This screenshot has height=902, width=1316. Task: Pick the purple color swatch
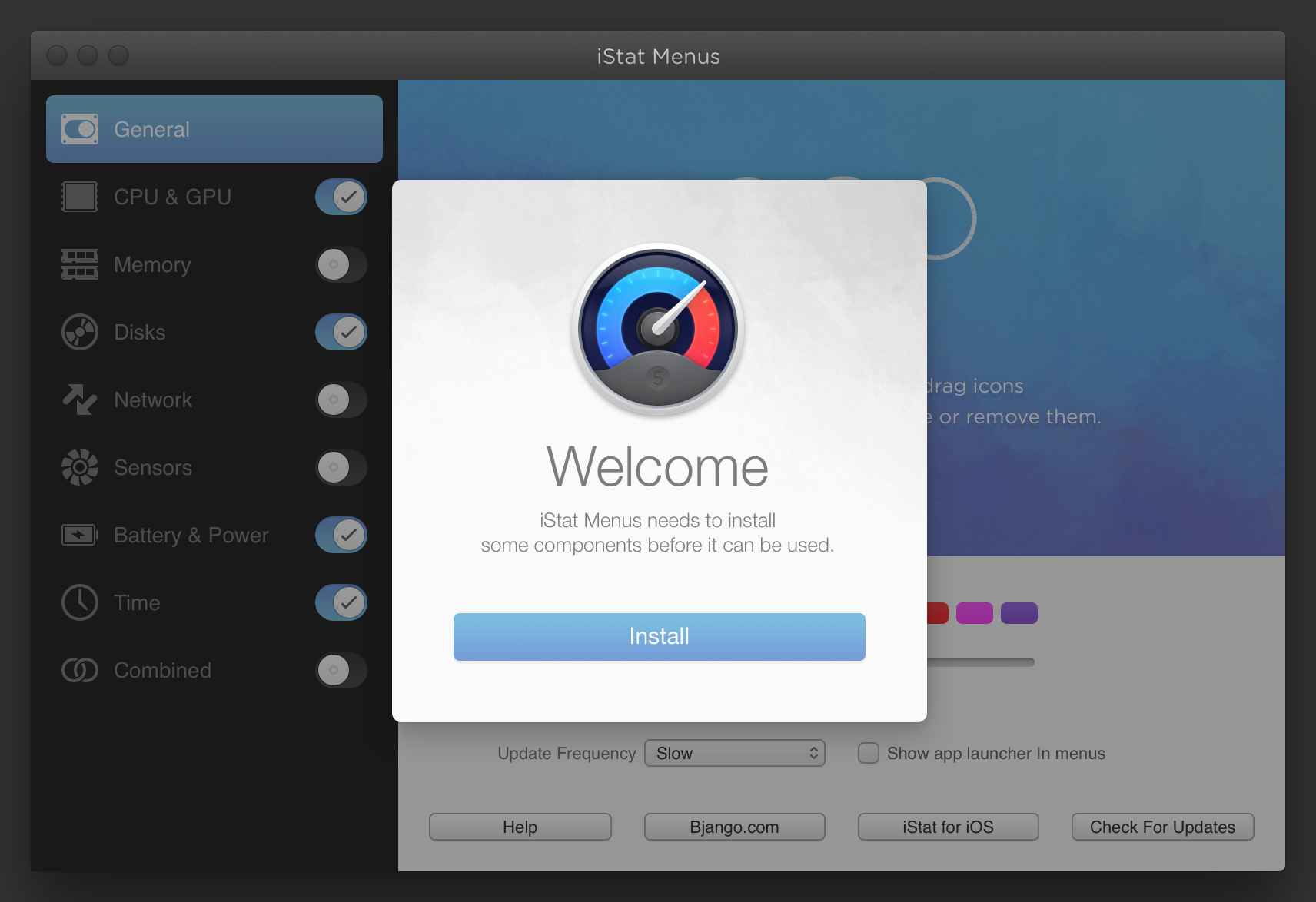(x=1019, y=613)
